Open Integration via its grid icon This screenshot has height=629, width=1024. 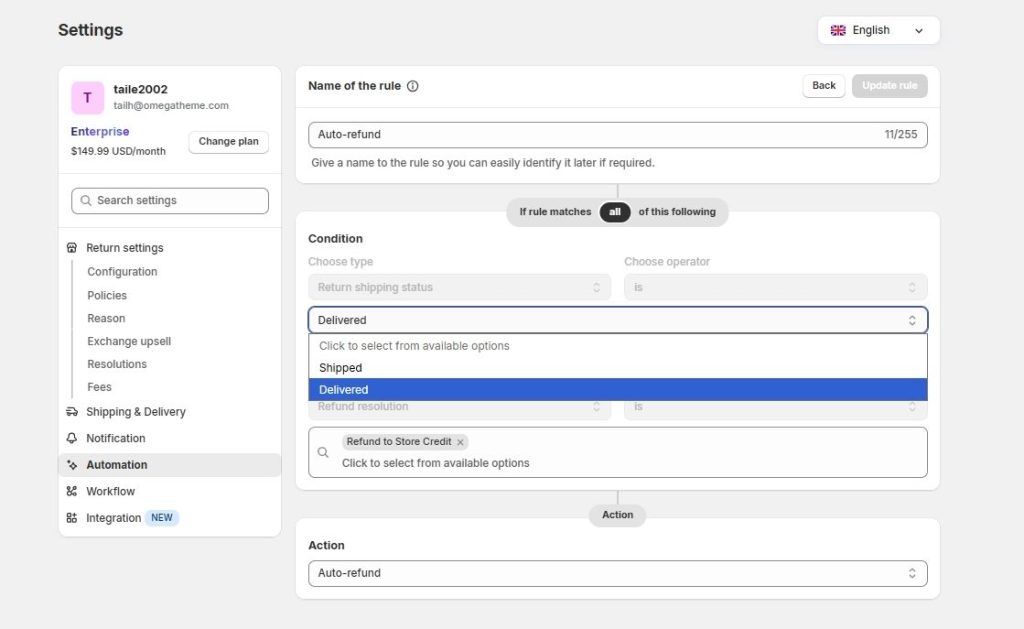71,517
